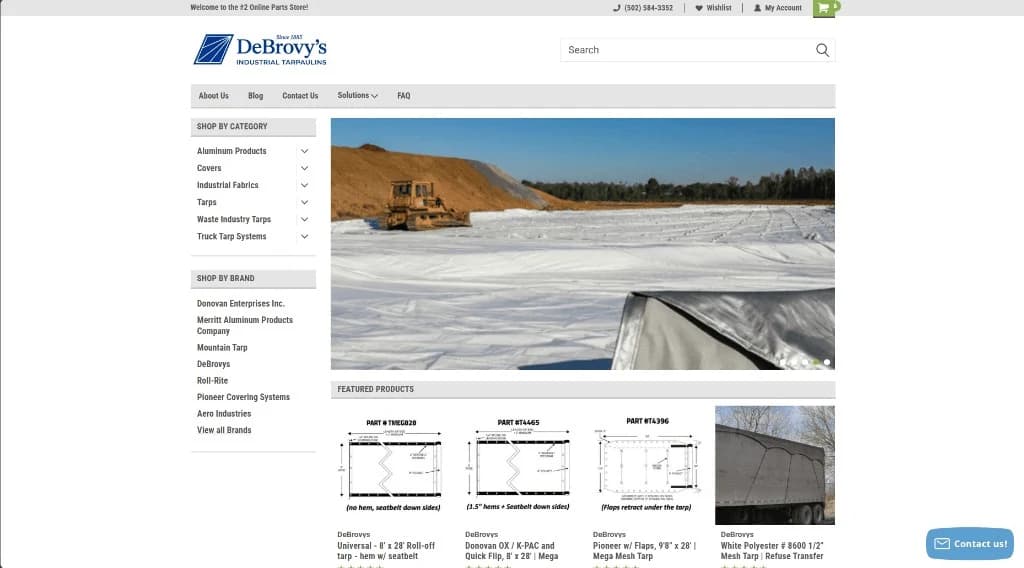Viewport: 1024px width, 568px height.
Task: Open the Roll-Rite brand
Action: click(212, 381)
